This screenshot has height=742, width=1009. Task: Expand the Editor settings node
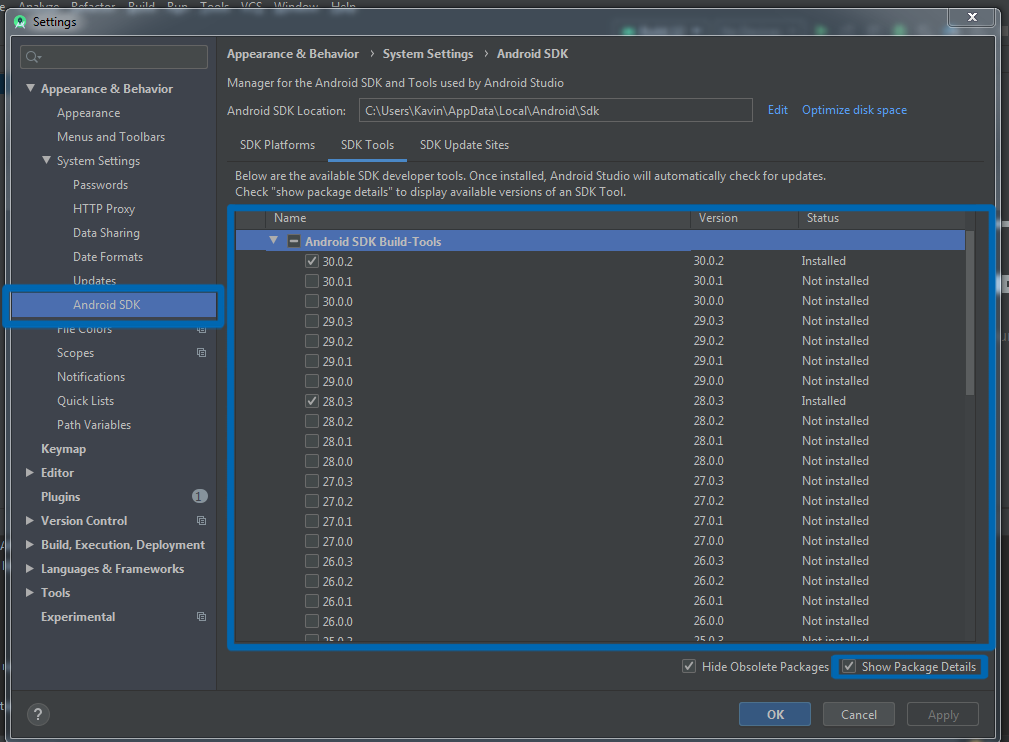(x=30, y=472)
